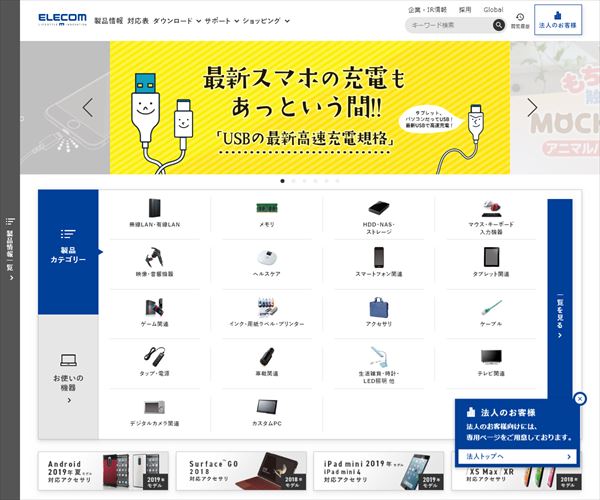The image size is (600, 500).
Task: Select the お使いの機器 tab
Action: pos(68,377)
